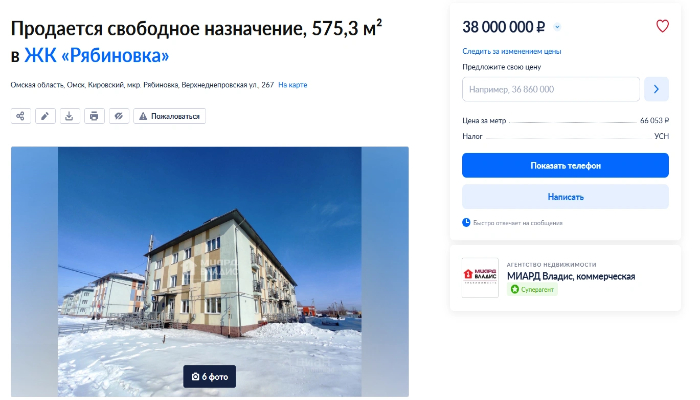
Task: Hide the listing with crossed-eye icon
Action: point(119,116)
